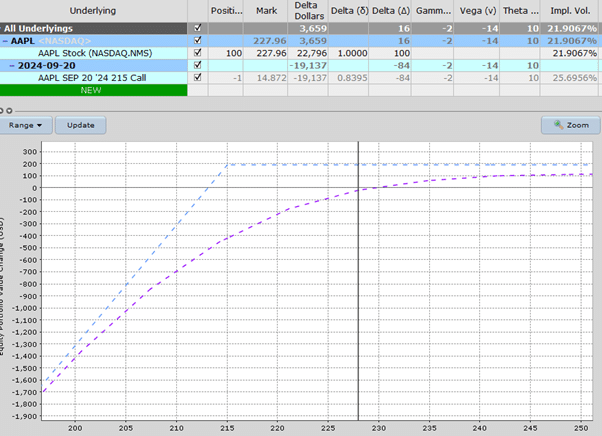
Task: Collapse the AAPL underlying group
Action: coord(5,42)
